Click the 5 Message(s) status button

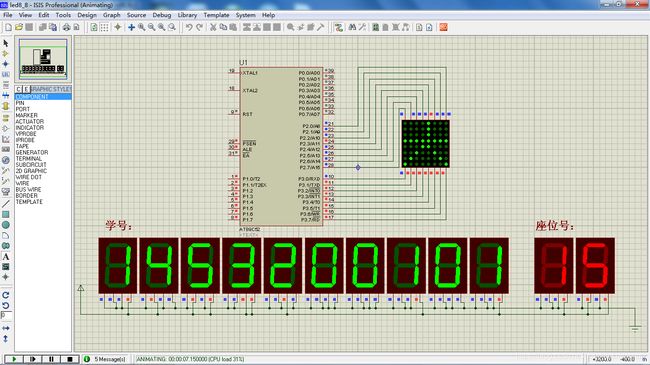click(106, 359)
